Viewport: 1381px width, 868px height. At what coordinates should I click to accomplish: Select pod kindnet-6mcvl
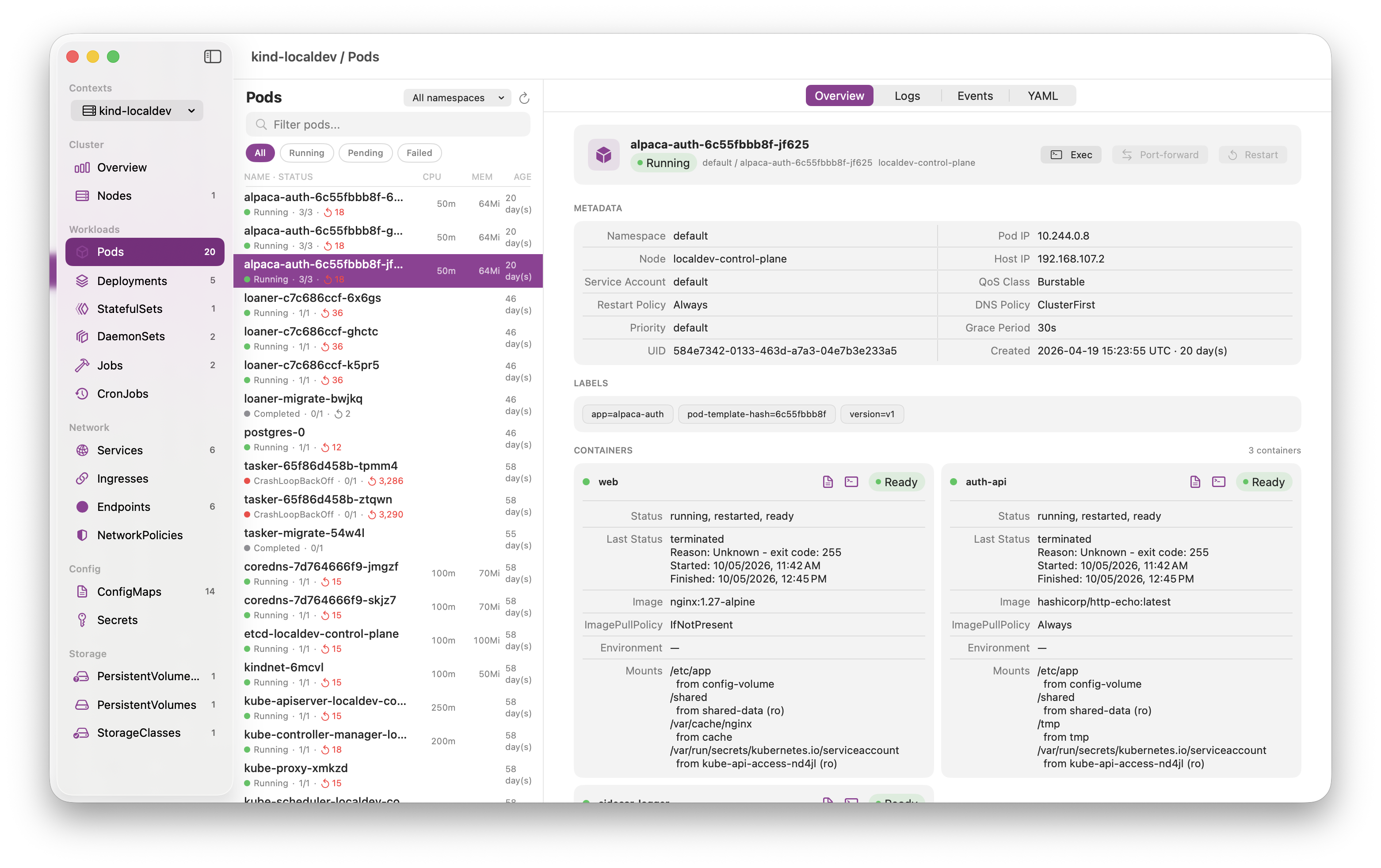pyautogui.click(x=388, y=674)
